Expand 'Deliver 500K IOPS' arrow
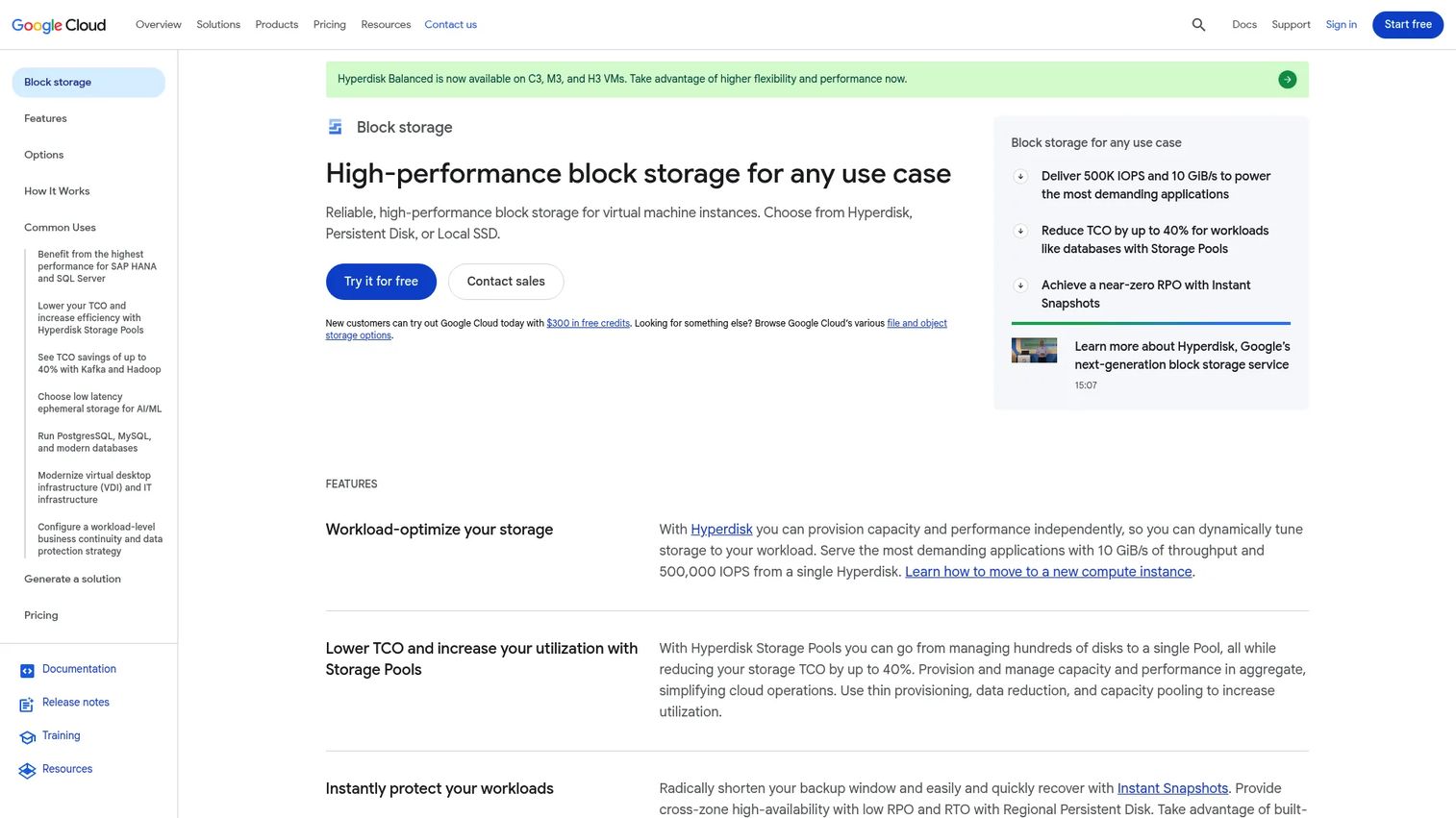 [1020, 176]
